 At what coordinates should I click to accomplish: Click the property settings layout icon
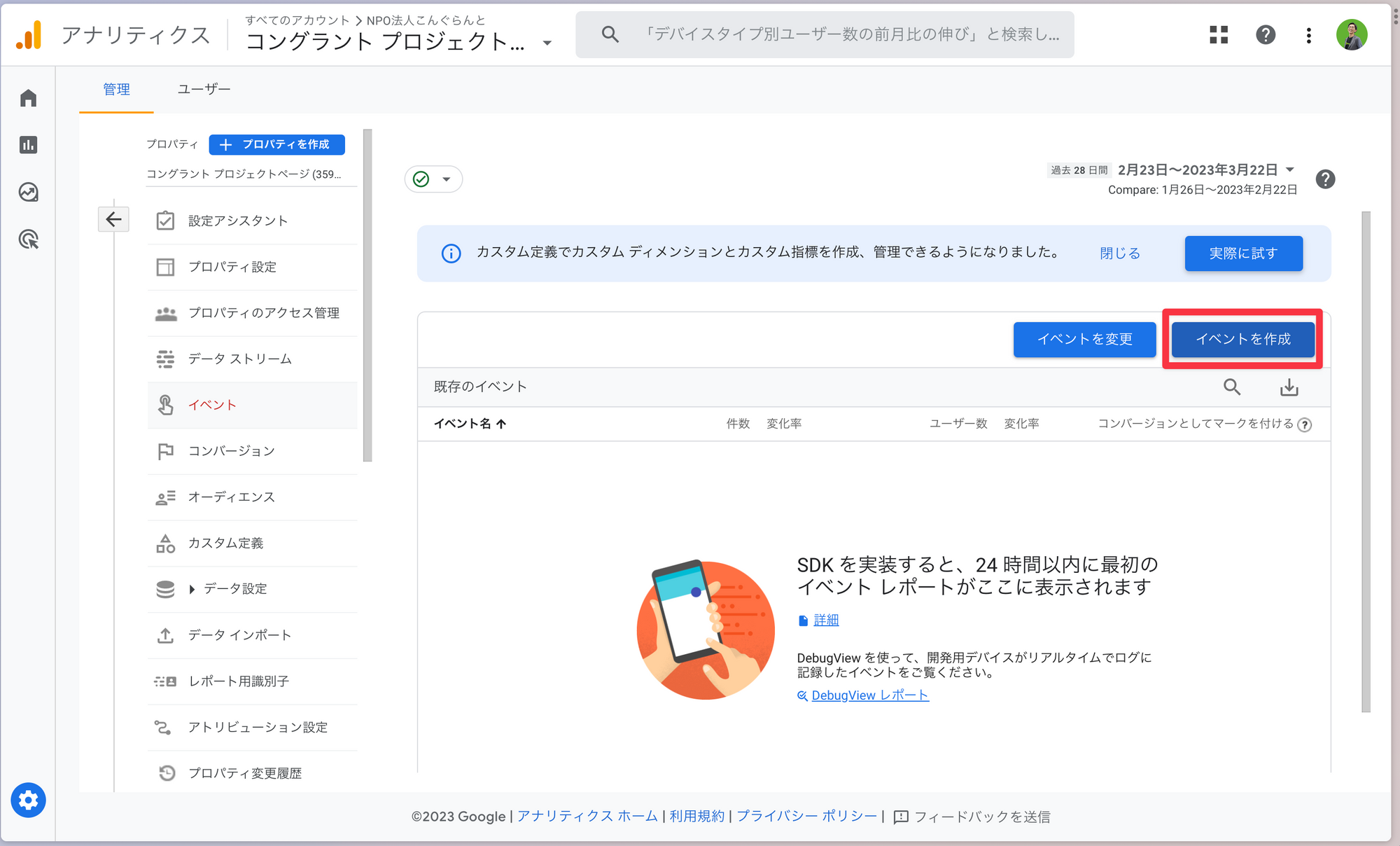[x=165, y=267]
